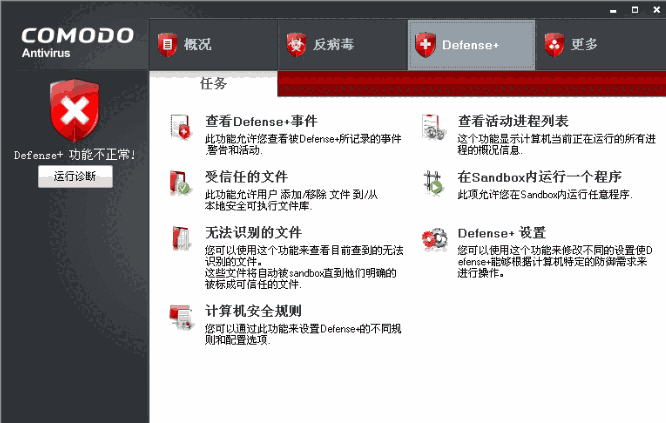666x423 pixels.
Task: Click the 更多 shield icon
Action: [554, 45]
